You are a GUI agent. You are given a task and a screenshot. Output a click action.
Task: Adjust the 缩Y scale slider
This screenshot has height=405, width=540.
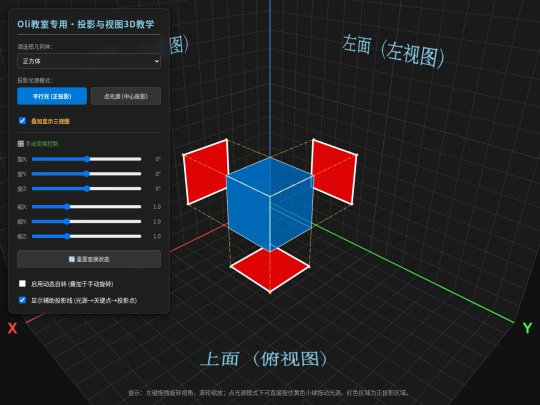86,221
